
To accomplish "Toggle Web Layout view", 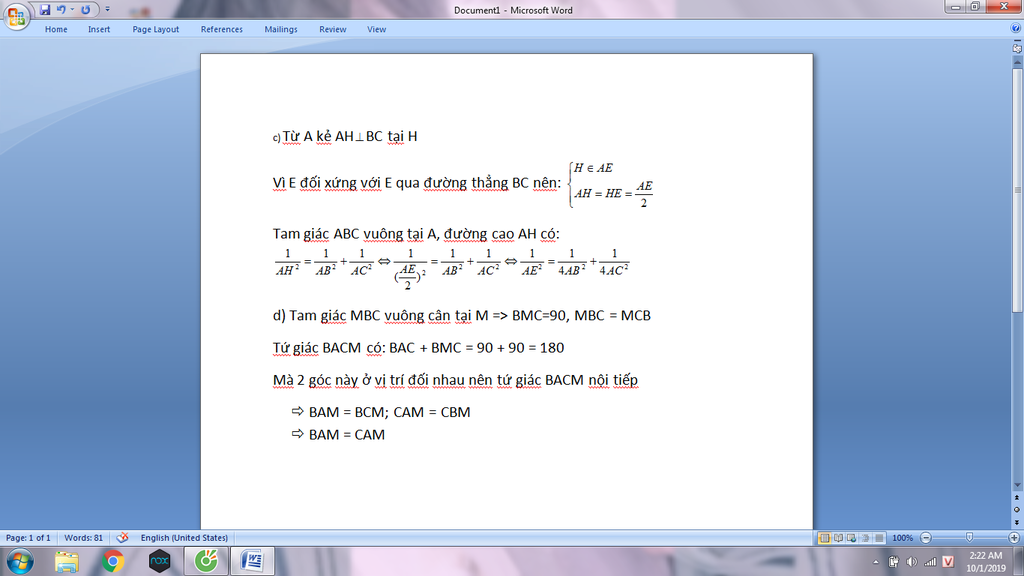I will tap(852, 538).
